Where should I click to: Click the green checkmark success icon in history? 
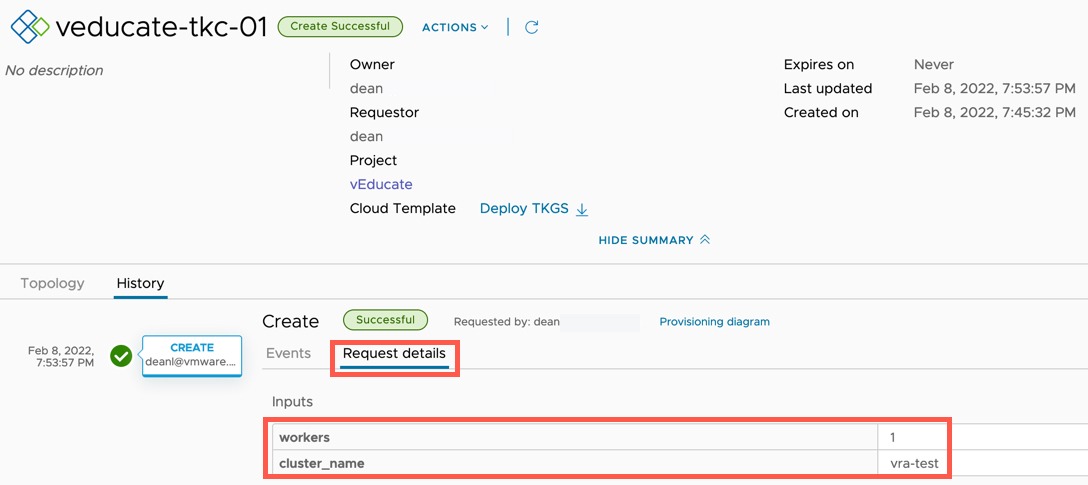(121, 356)
